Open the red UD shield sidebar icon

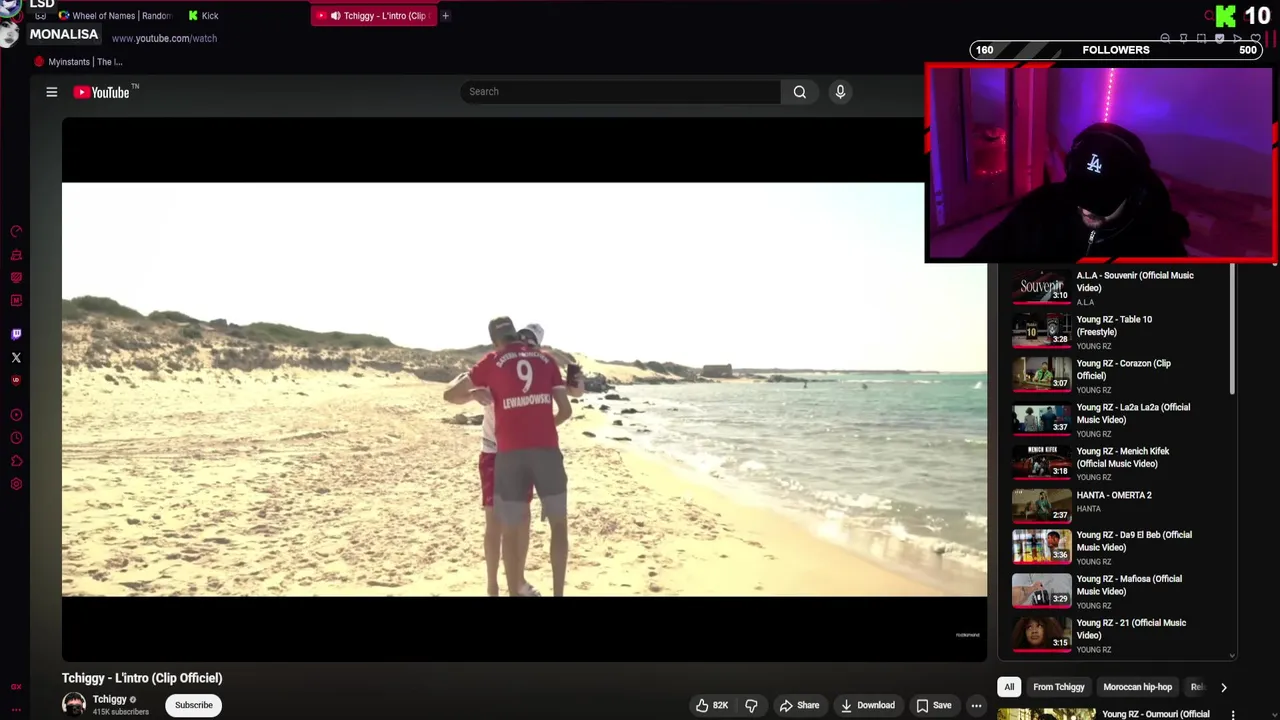click(16, 380)
